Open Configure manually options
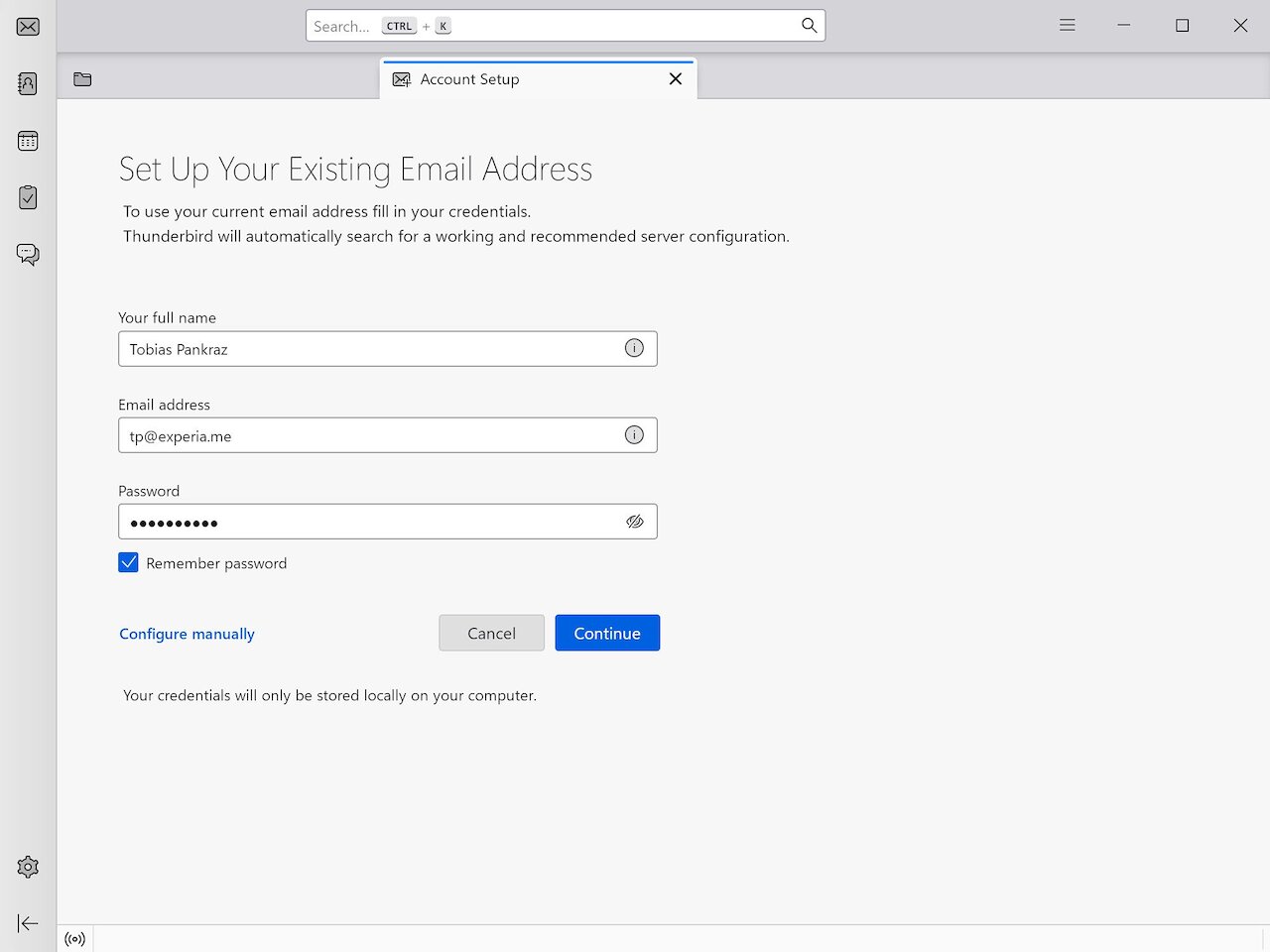This screenshot has height=952, width=1270. pos(187,634)
